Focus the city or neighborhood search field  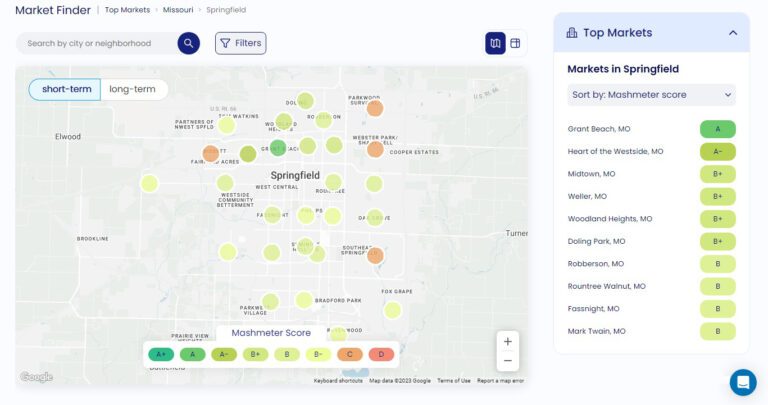click(x=95, y=43)
